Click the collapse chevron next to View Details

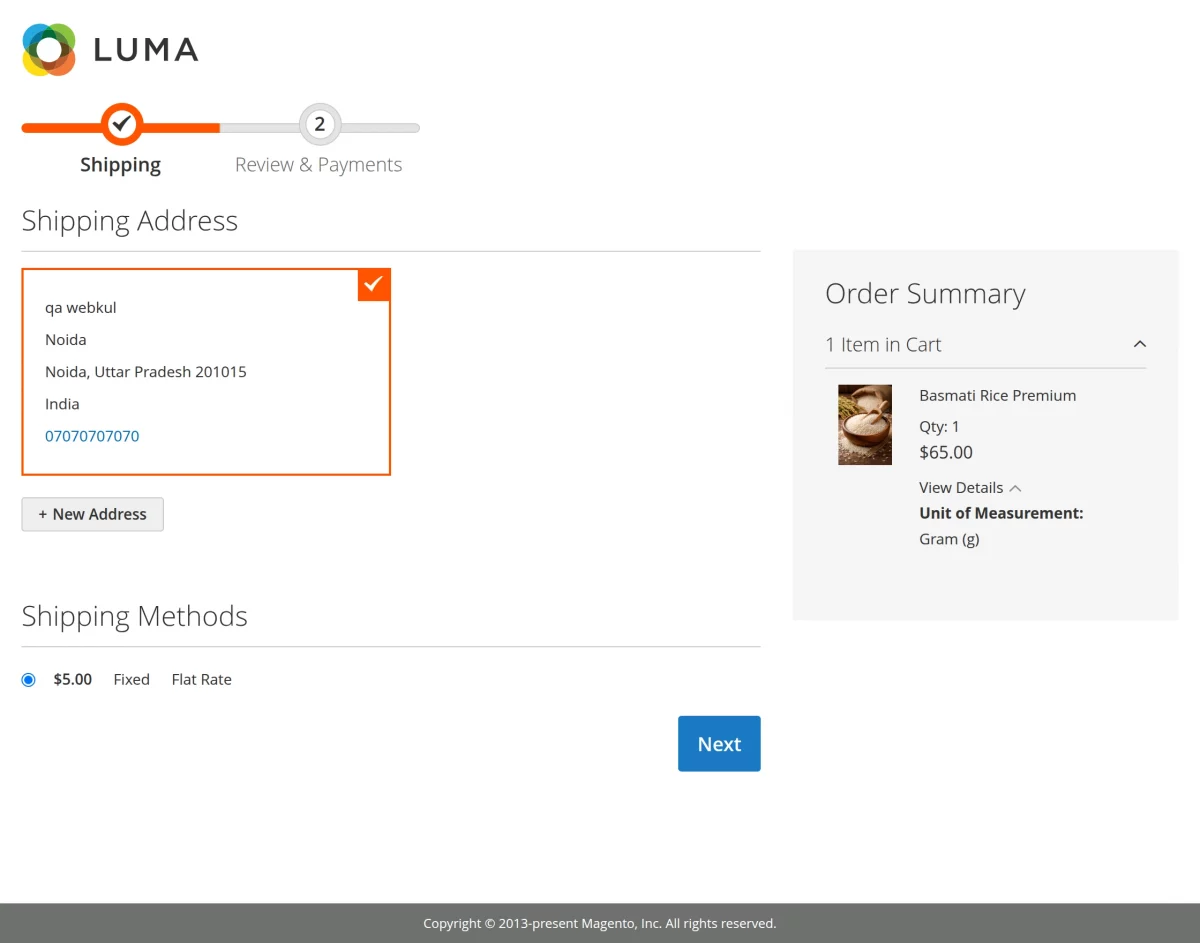click(1014, 487)
